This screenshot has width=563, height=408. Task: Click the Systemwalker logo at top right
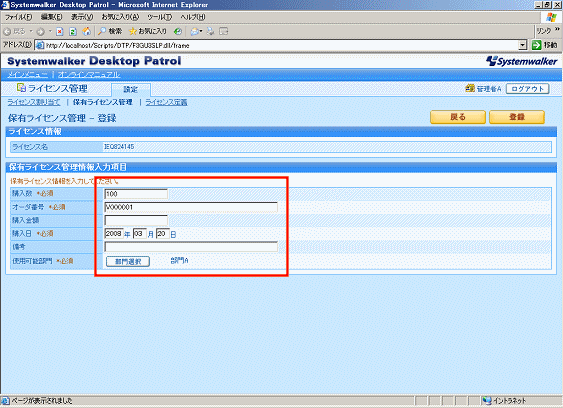[x=522, y=61]
